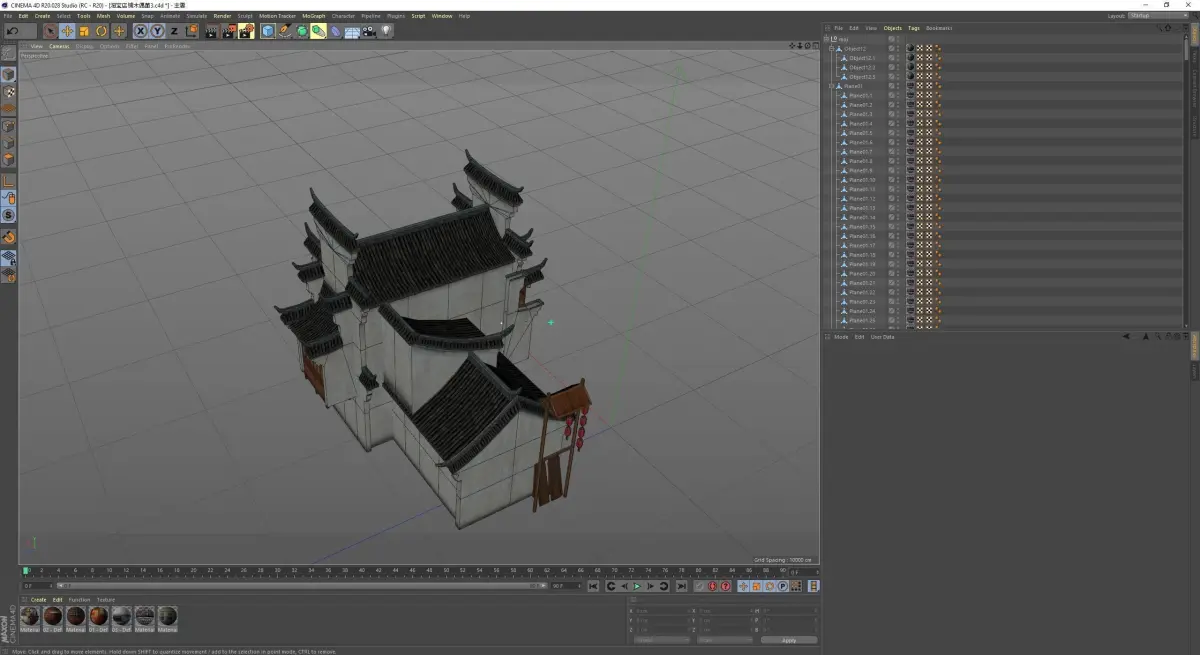Collapse the Plane01 hierarchy
This screenshot has width=1200, height=655.
pos(831,86)
